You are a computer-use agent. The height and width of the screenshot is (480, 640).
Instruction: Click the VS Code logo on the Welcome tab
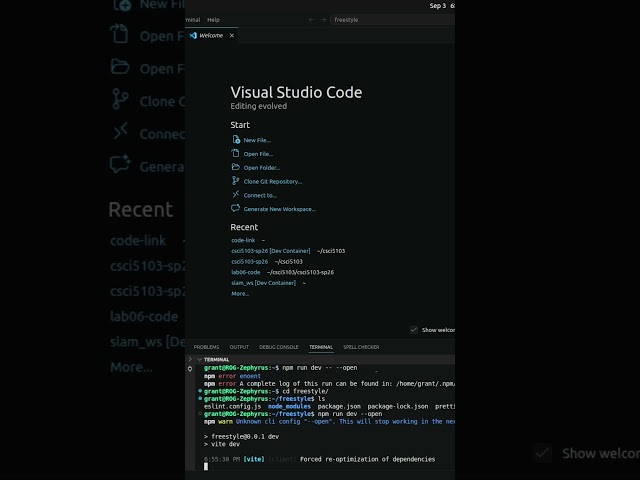[x=193, y=36]
